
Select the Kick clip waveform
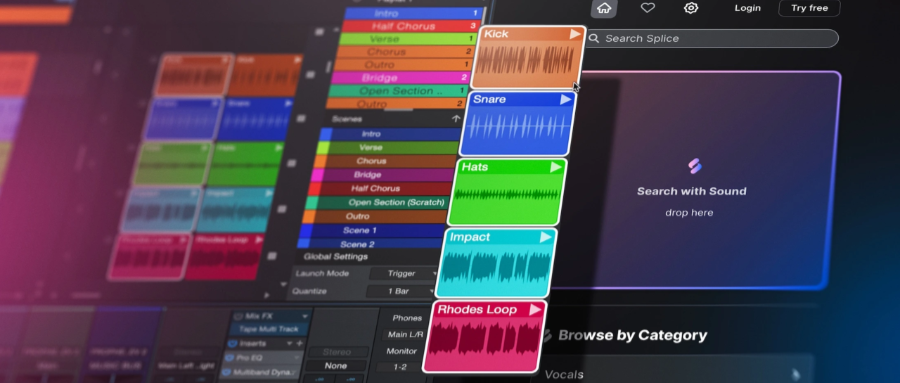[x=525, y=61]
